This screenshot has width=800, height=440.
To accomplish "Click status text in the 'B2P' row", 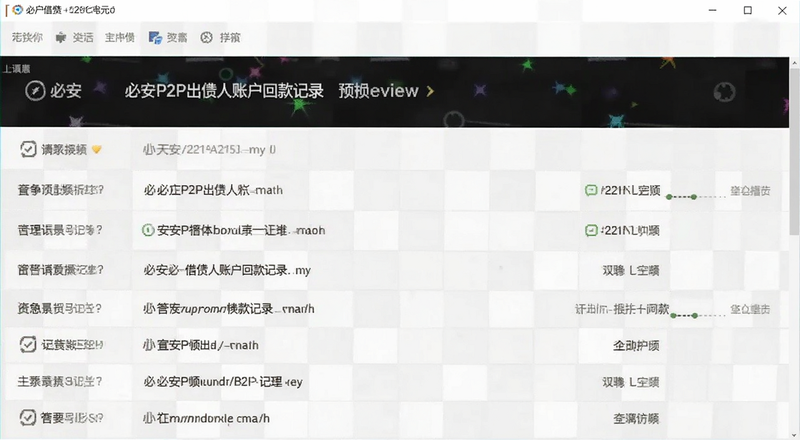I will click(x=631, y=381).
